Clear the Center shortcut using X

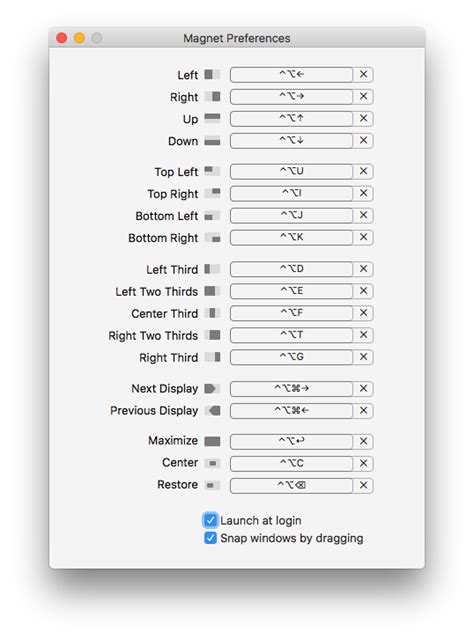pyautogui.click(x=363, y=463)
